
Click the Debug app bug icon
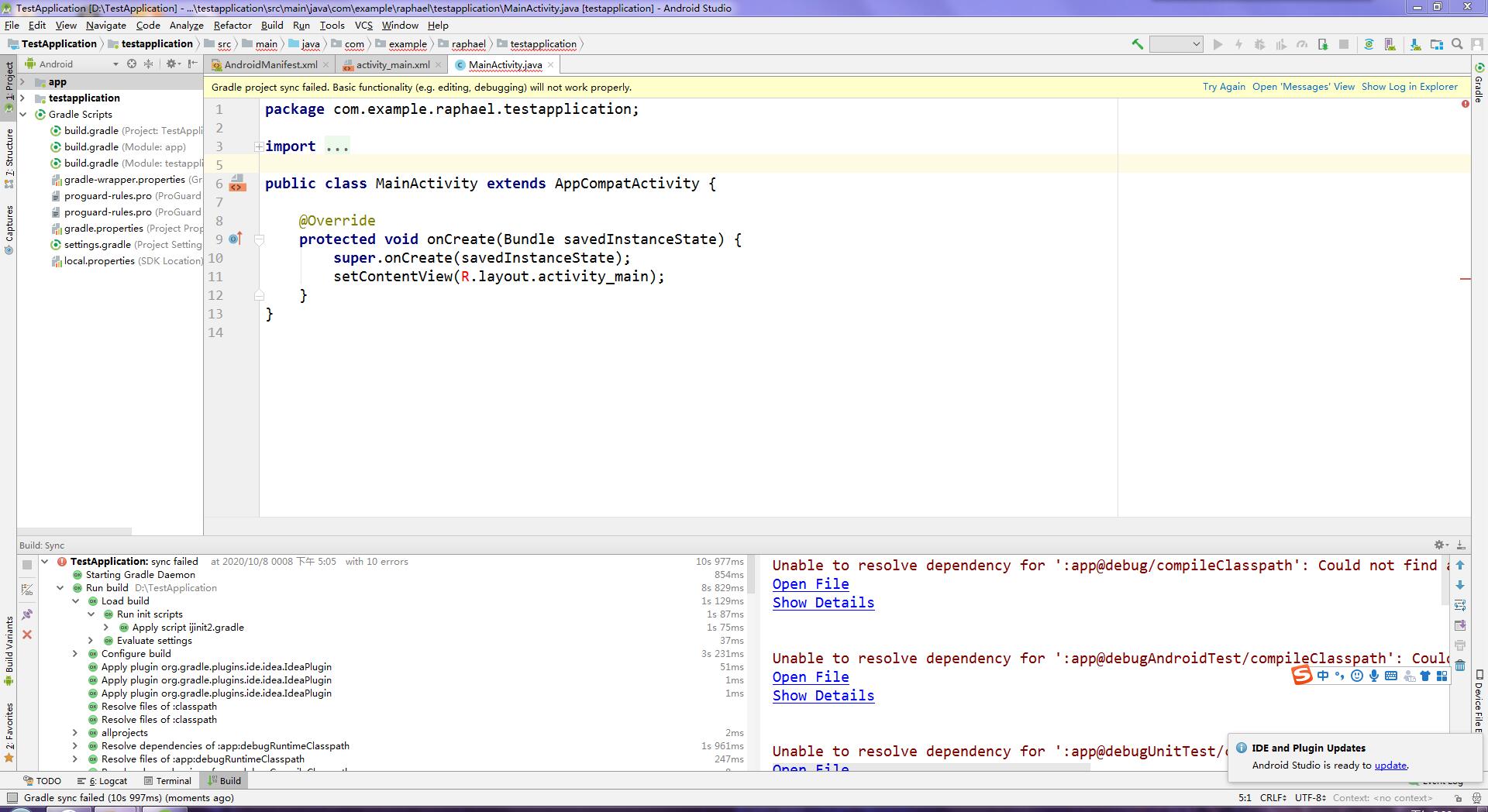[1259, 44]
